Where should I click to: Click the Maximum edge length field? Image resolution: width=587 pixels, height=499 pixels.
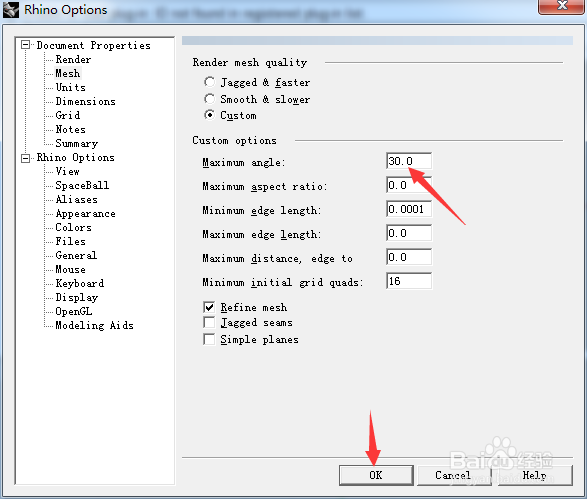click(409, 233)
